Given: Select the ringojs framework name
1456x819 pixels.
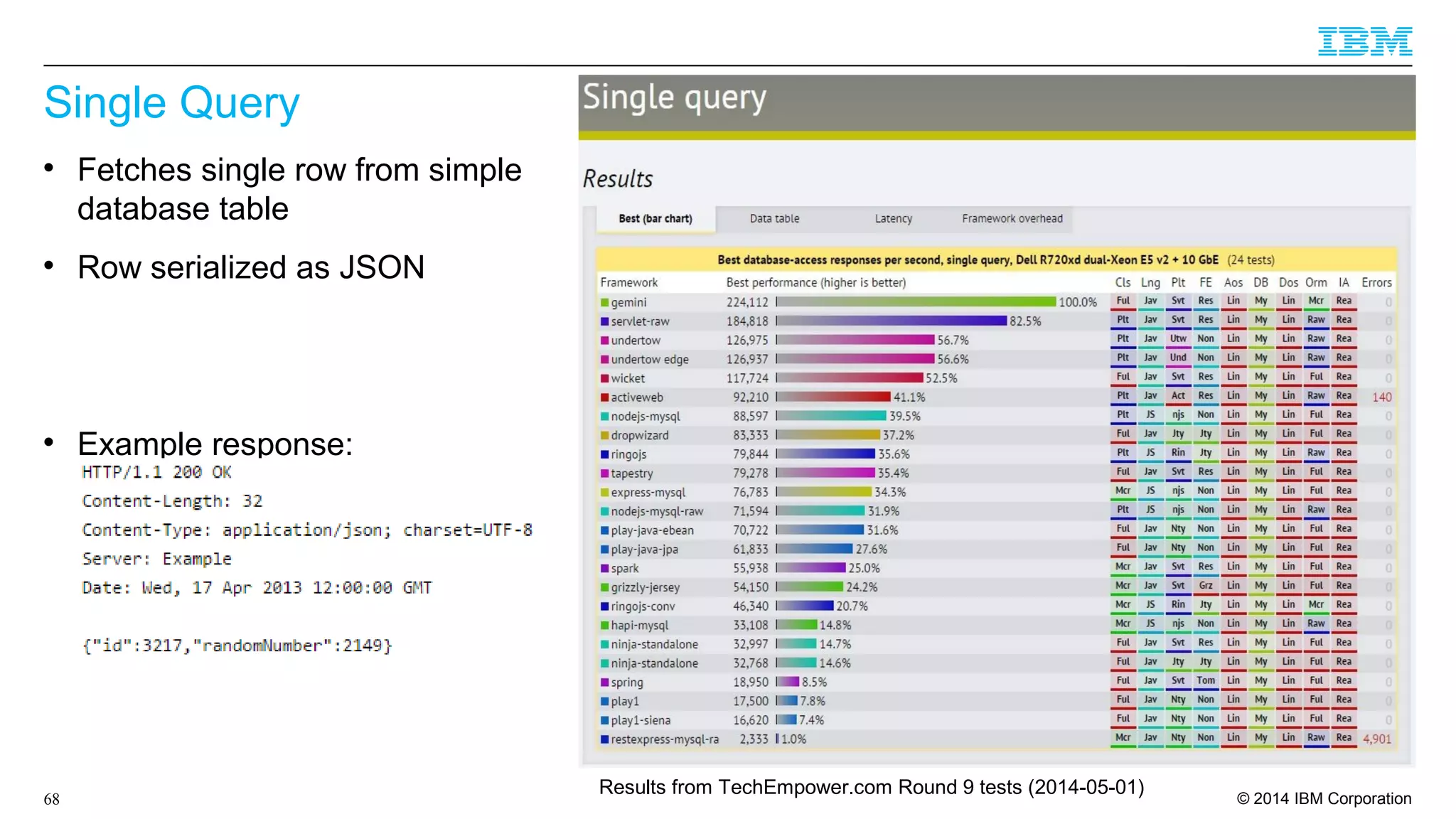Looking at the screenshot, I should click(x=628, y=454).
